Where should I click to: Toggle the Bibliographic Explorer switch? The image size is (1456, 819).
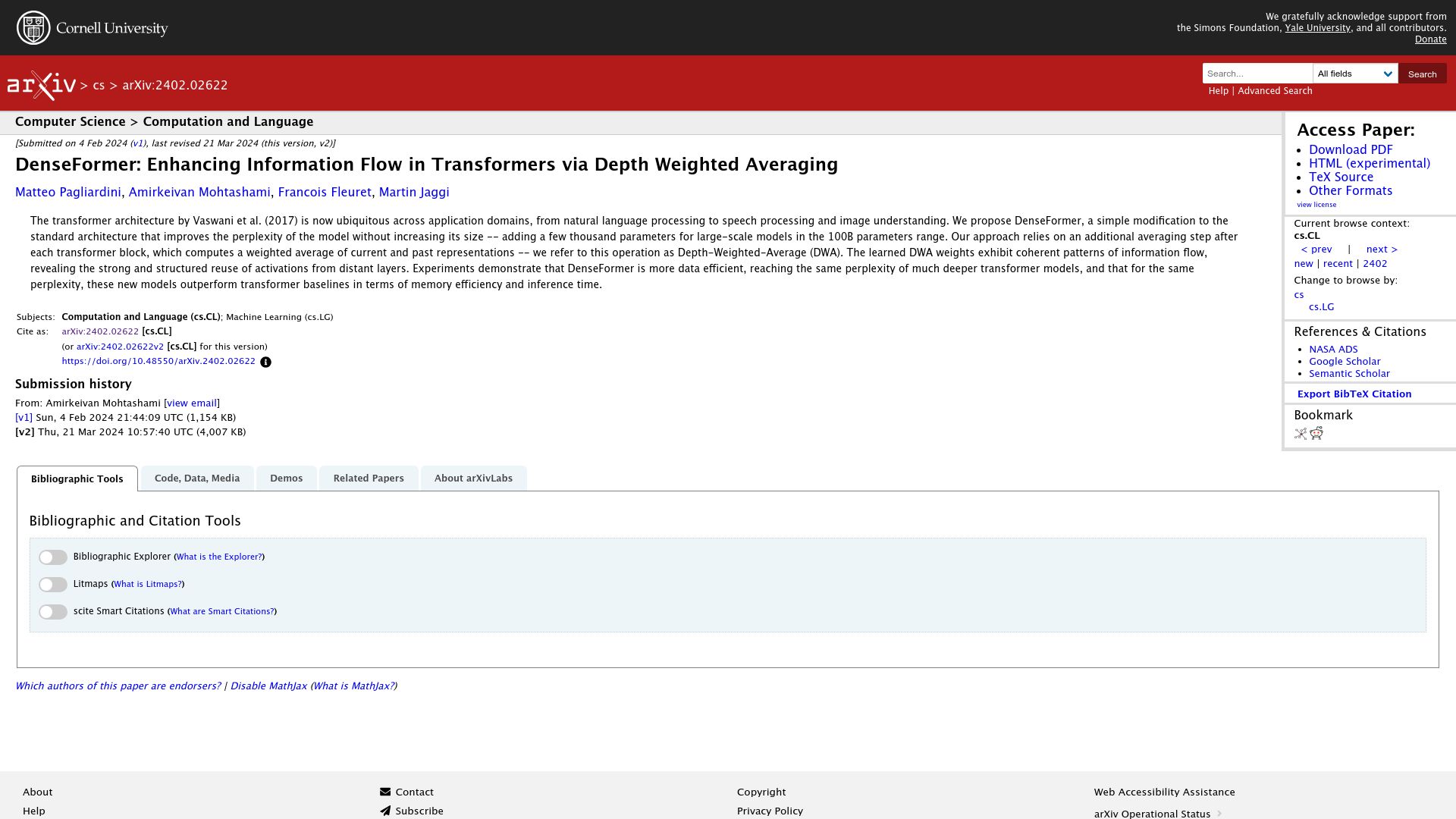coord(53,557)
